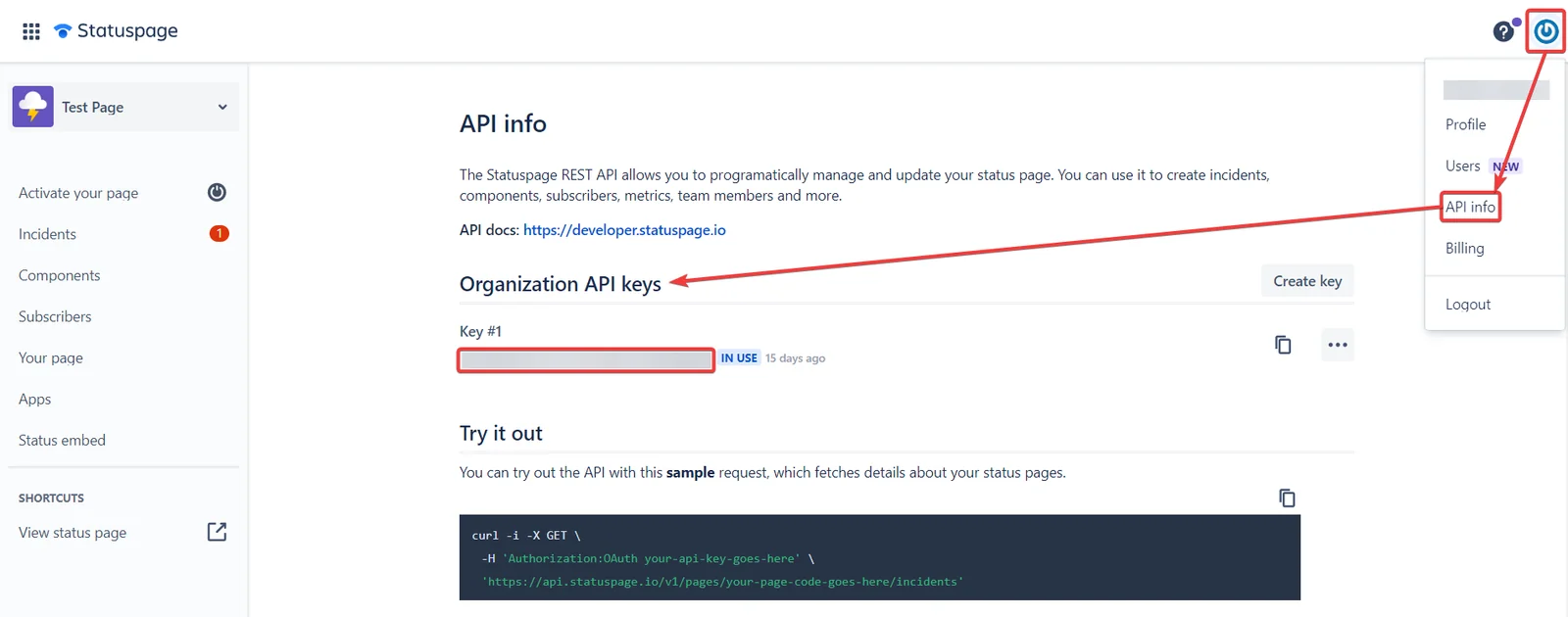This screenshot has height=617, width=1568.
Task: Click the sample curl code block
Action: point(879,557)
